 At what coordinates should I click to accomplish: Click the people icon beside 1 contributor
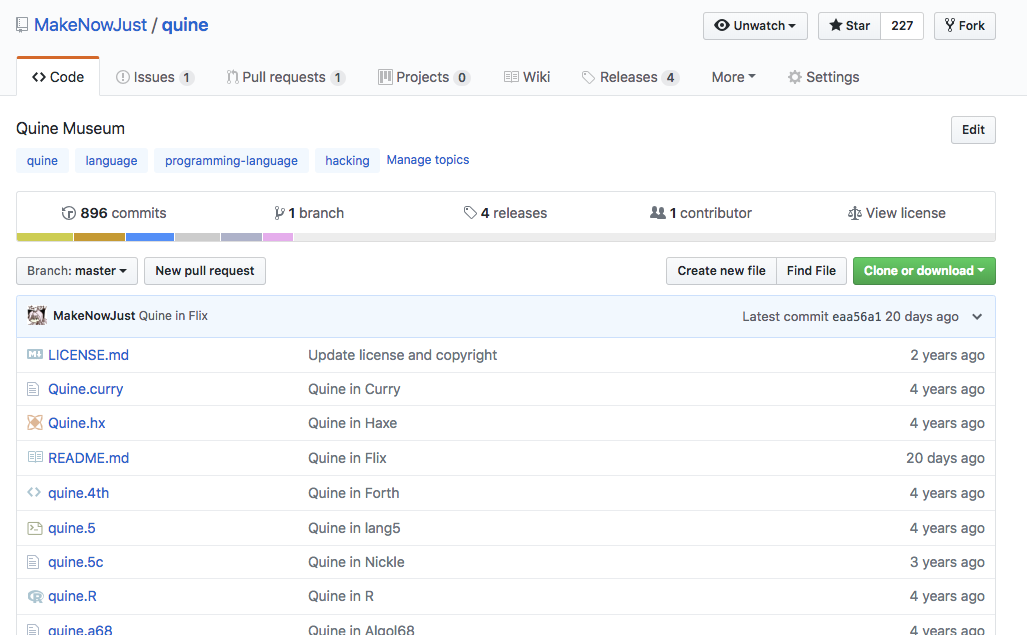[658, 213]
